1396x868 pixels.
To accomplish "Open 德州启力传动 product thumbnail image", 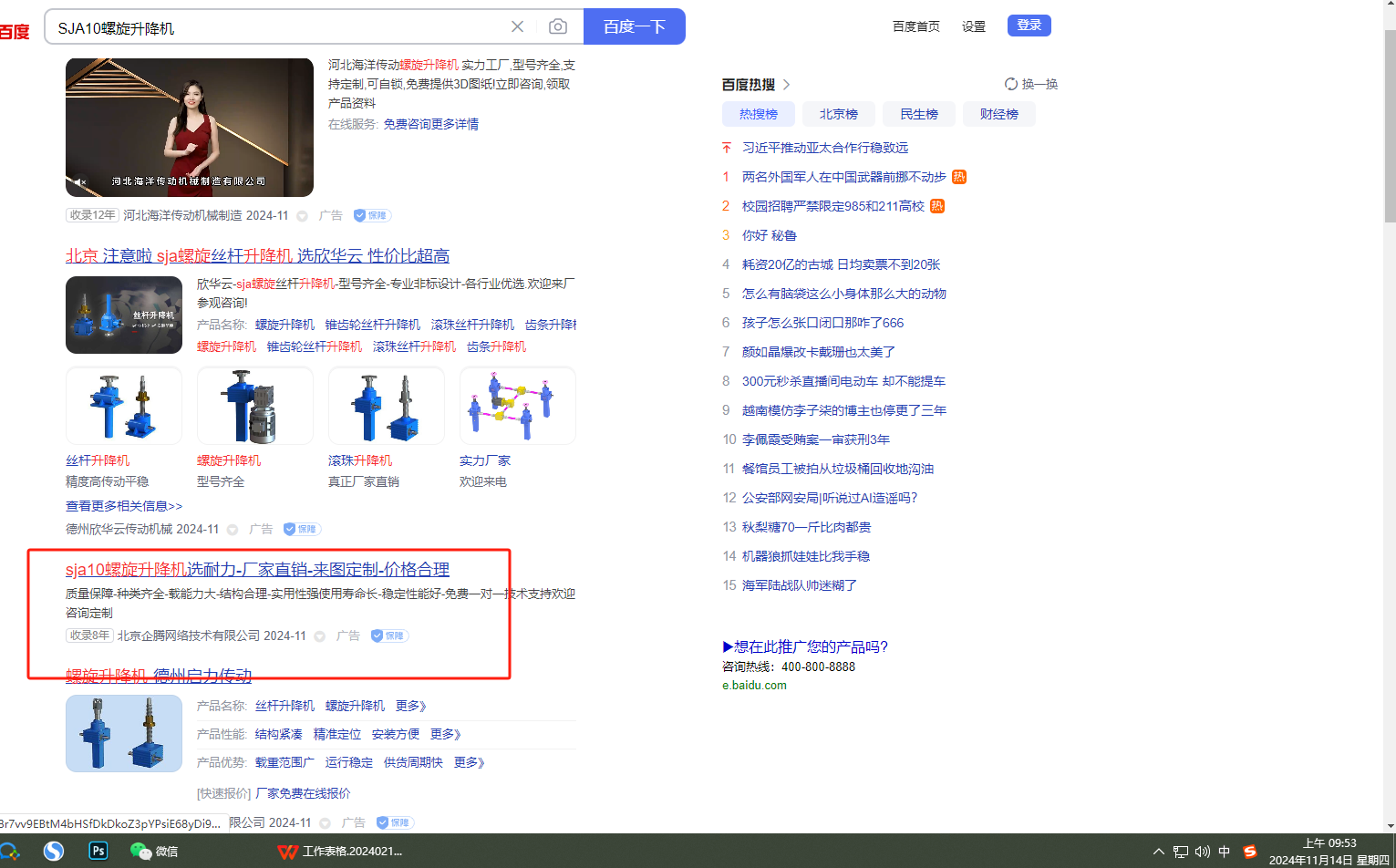I will point(124,733).
